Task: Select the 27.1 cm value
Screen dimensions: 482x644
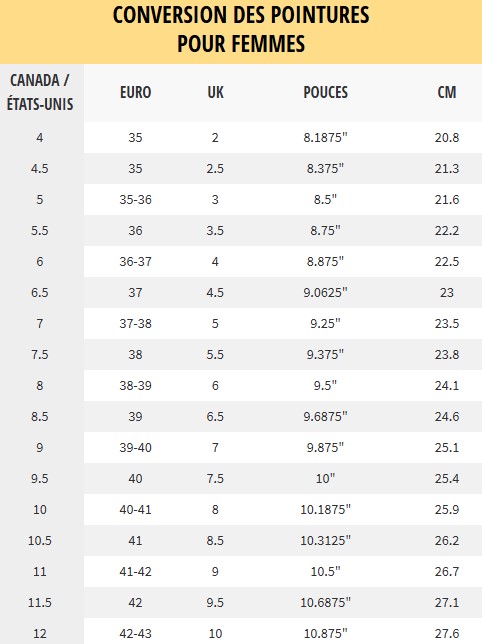Action: click(447, 603)
